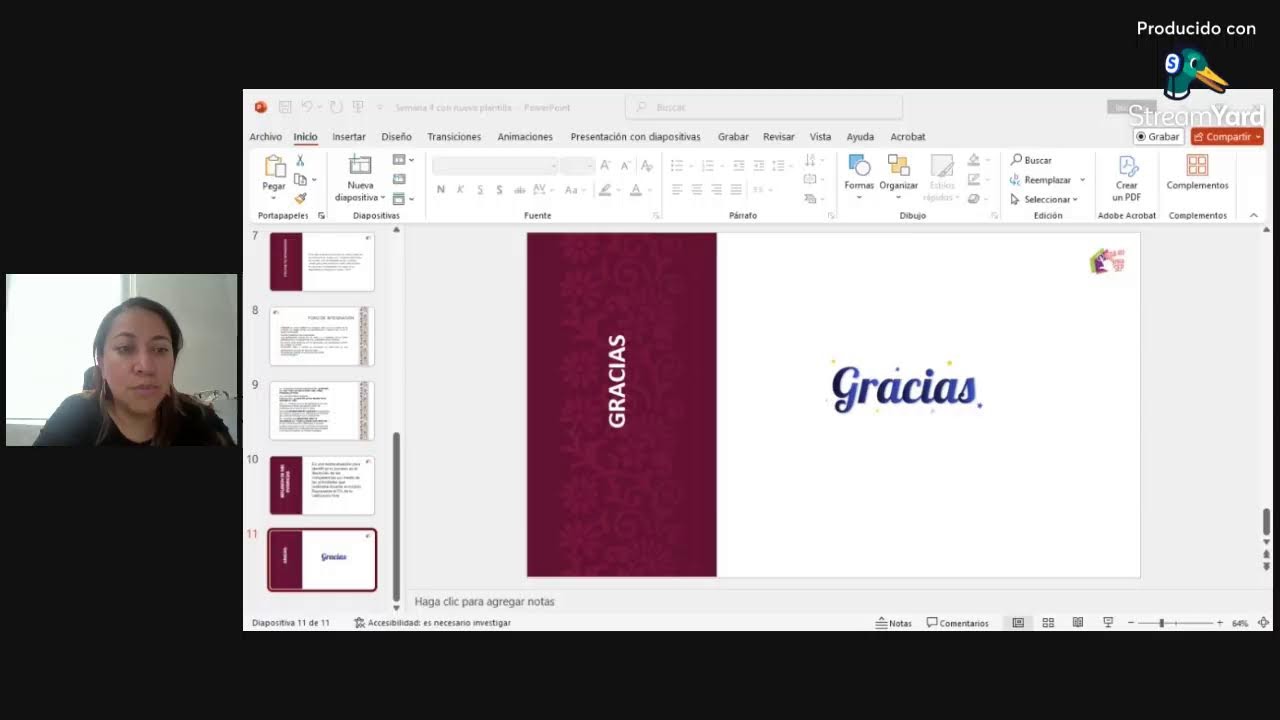Switch to the Diseño tab
This screenshot has height=720, width=1280.
396,137
